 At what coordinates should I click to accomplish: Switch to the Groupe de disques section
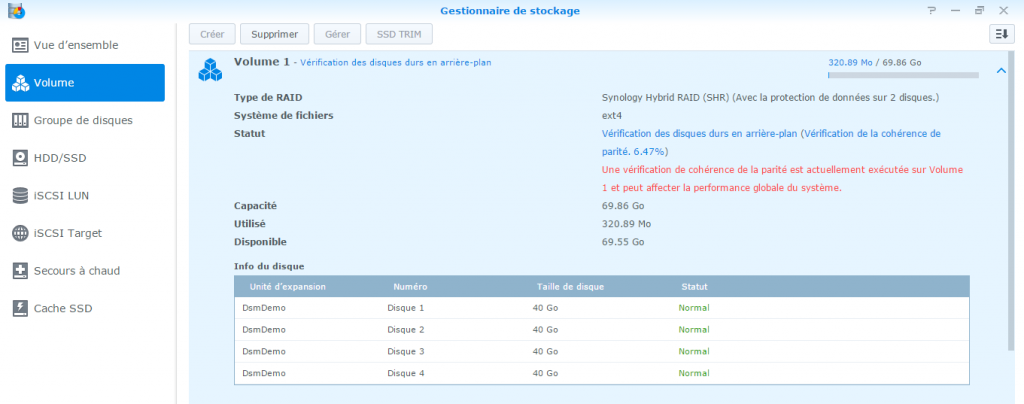point(85,120)
